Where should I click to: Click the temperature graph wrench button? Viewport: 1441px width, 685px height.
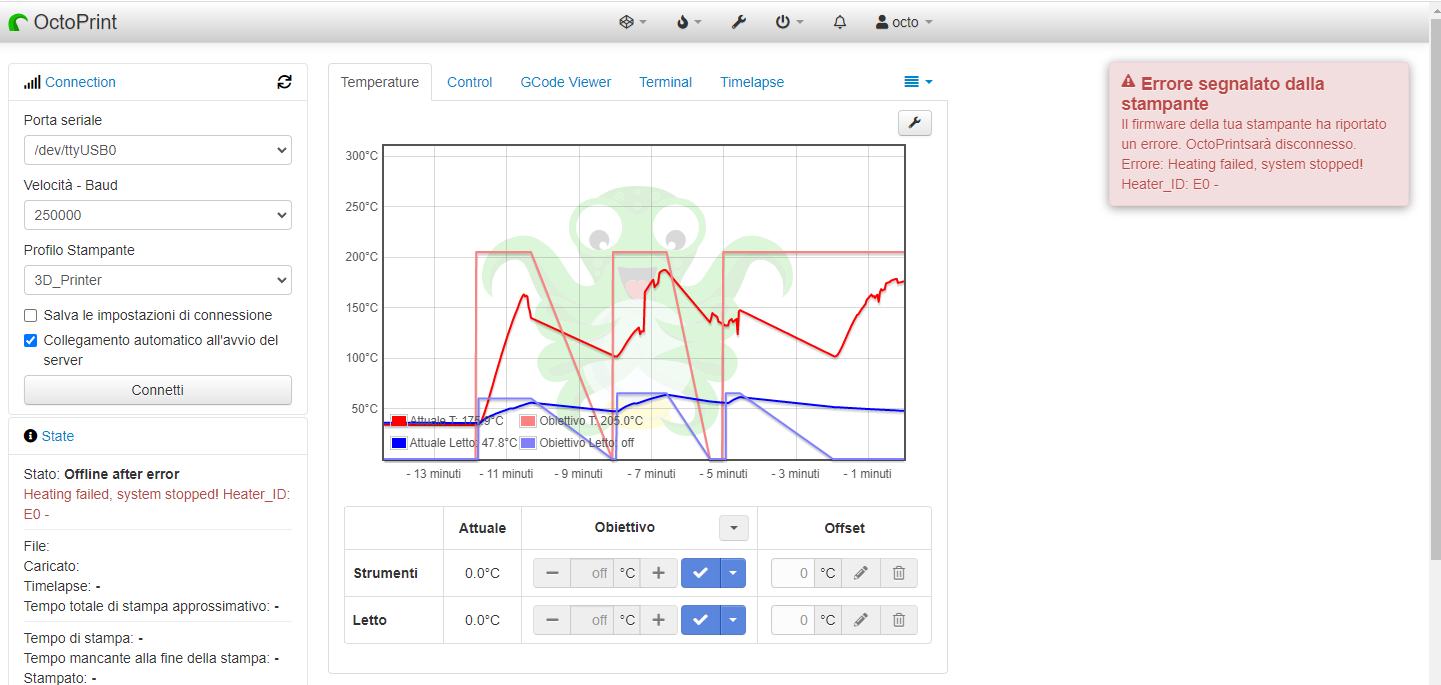tap(915, 123)
